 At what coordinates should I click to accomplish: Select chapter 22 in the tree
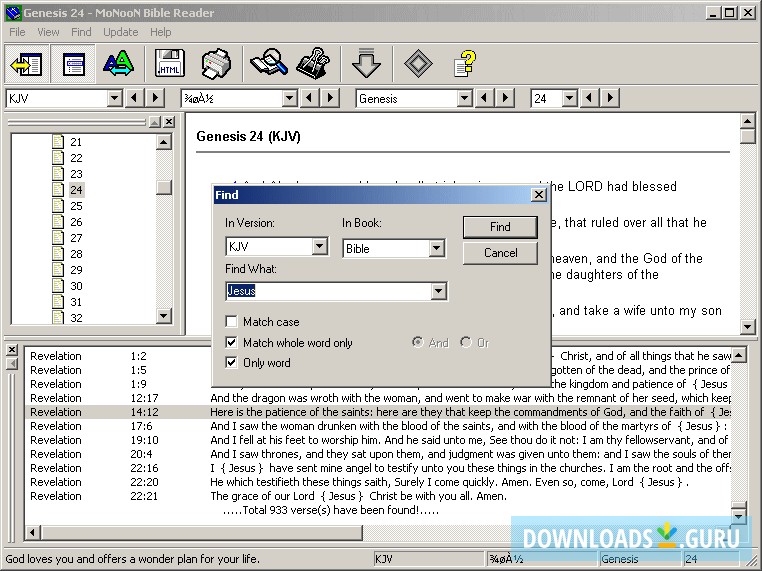(76, 157)
